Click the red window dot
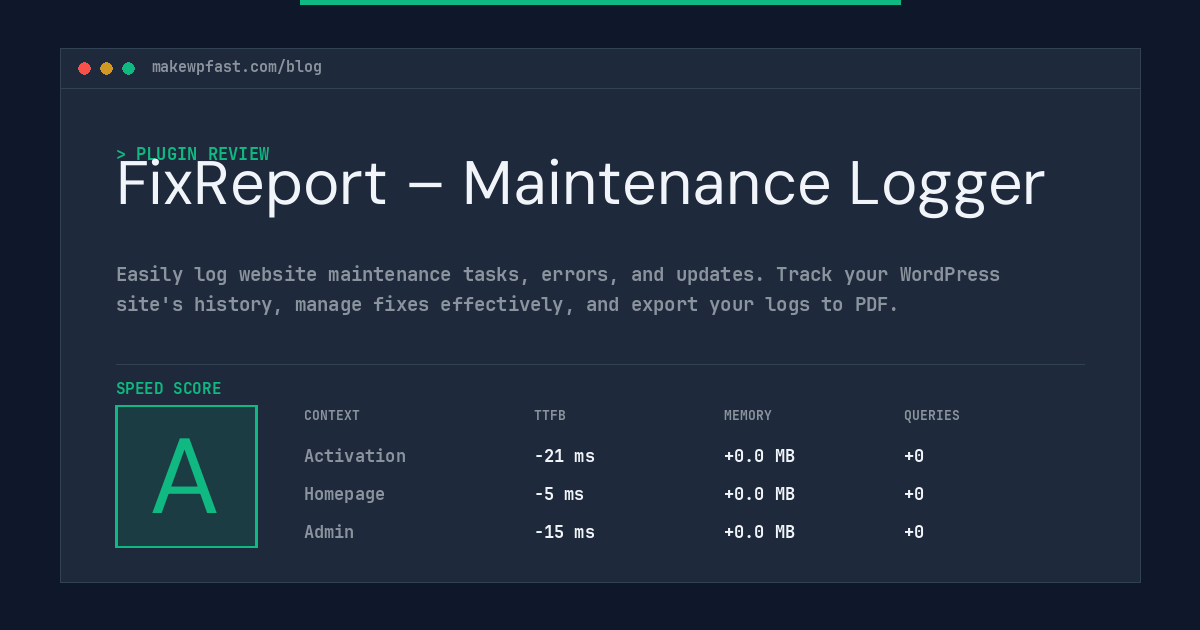The image size is (1200, 630). pos(84,68)
